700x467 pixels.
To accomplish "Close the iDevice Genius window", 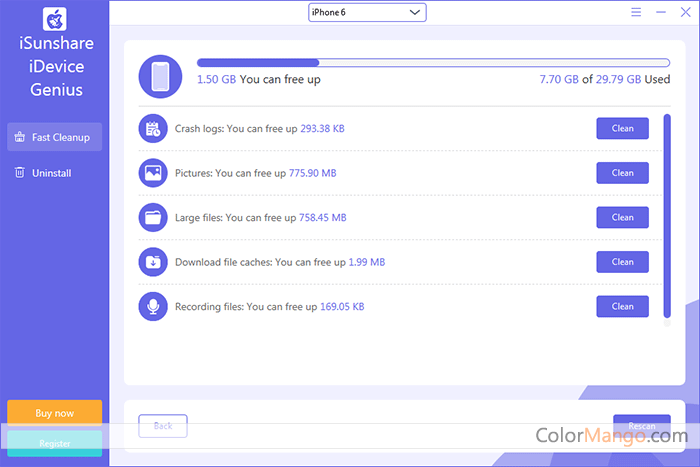I will pyautogui.click(x=686, y=12).
